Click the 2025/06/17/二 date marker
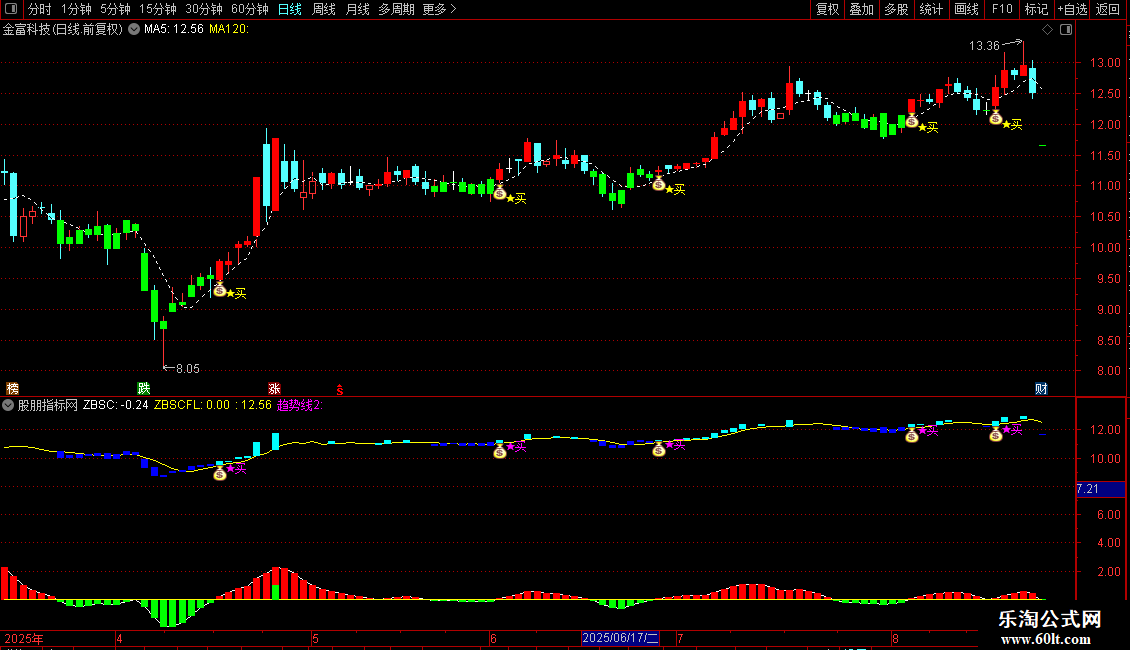This screenshot has height=650, width=1130. pyautogui.click(x=620, y=638)
